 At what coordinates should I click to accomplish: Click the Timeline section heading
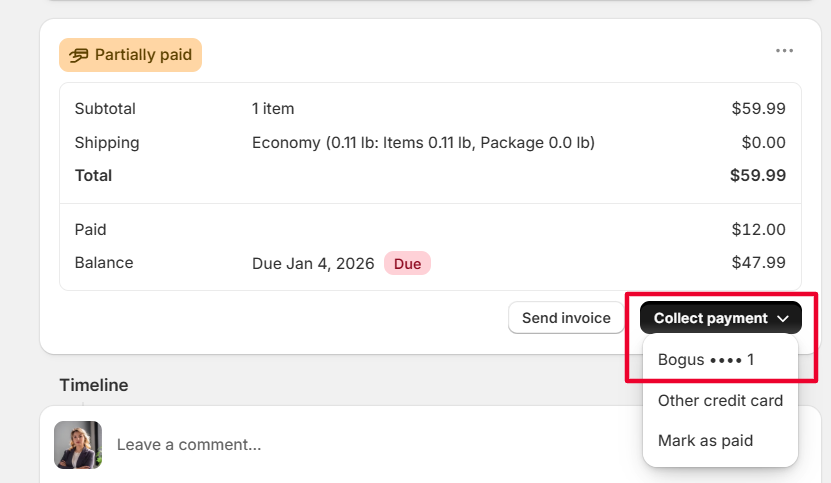(x=93, y=385)
